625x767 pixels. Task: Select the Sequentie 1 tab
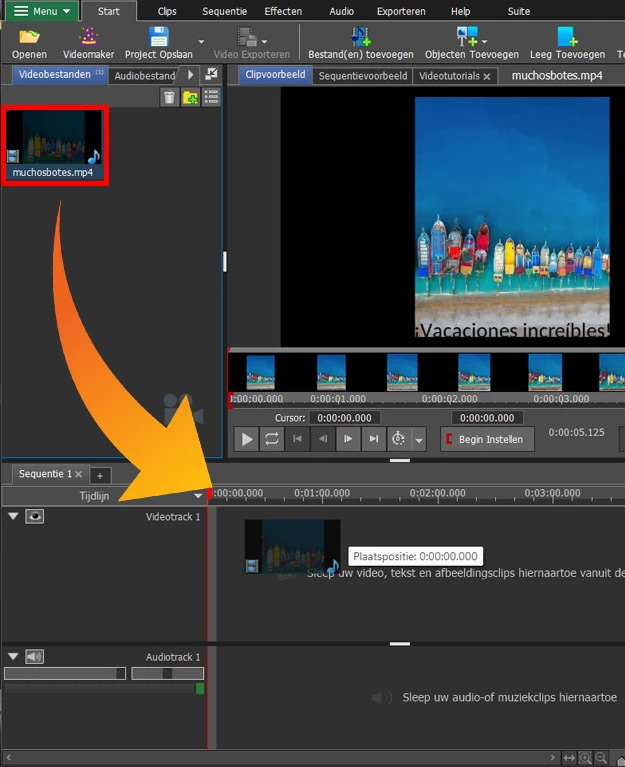pos(45,474)
